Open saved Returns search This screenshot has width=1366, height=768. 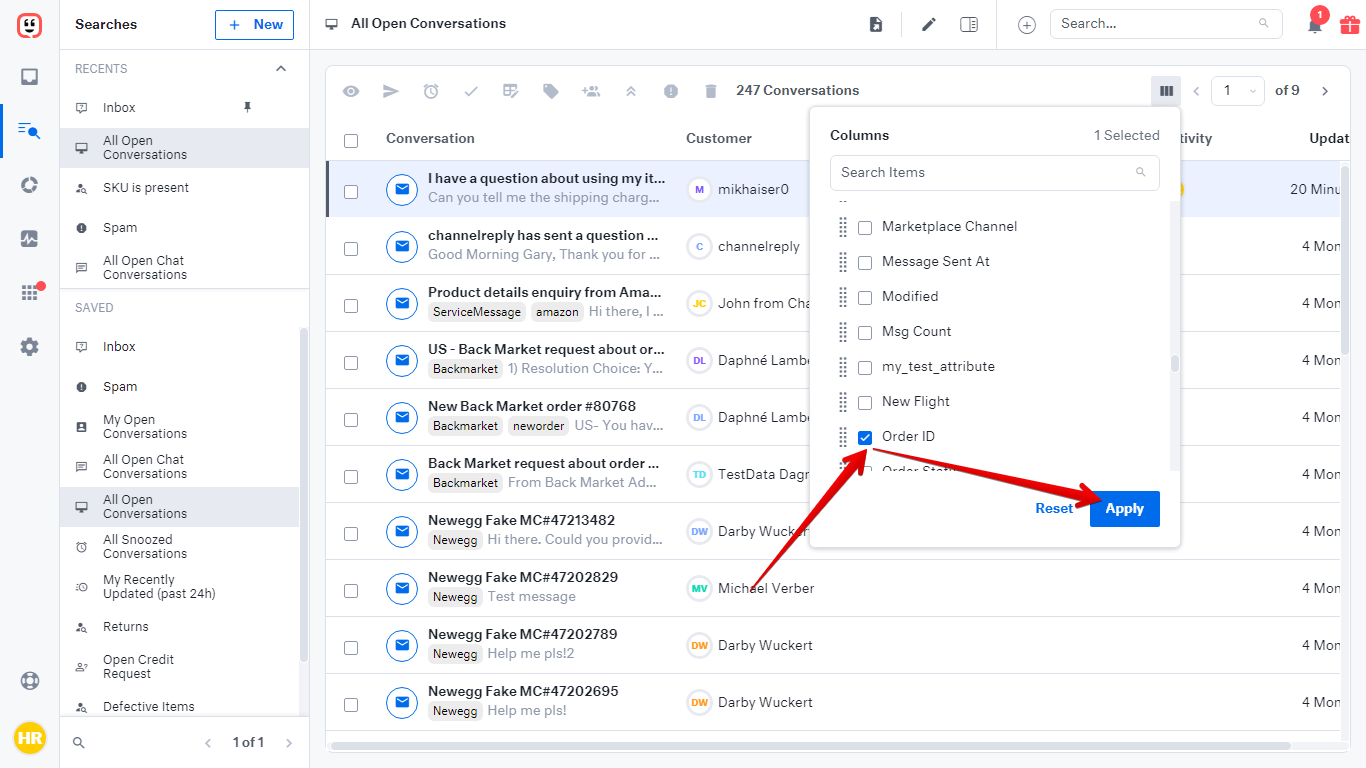[x=180, y=627]
